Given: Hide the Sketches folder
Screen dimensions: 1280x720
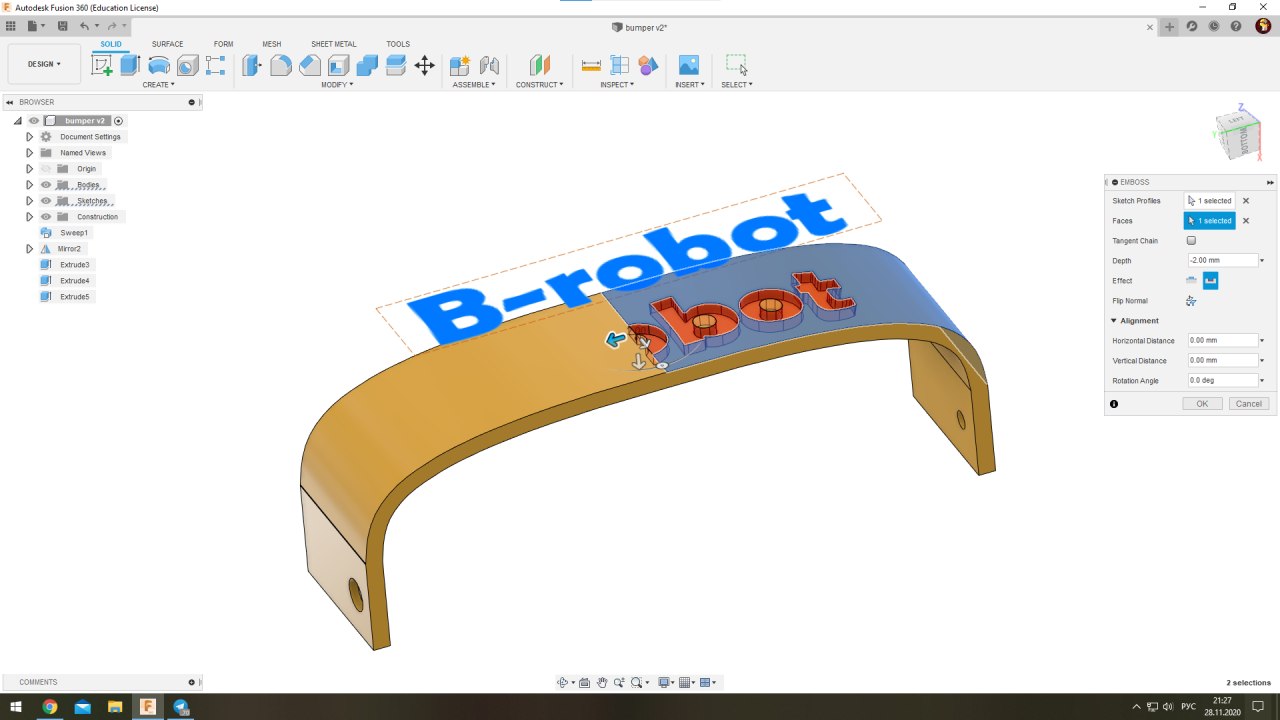Looking at the screenshot, I should coord(46,201).
